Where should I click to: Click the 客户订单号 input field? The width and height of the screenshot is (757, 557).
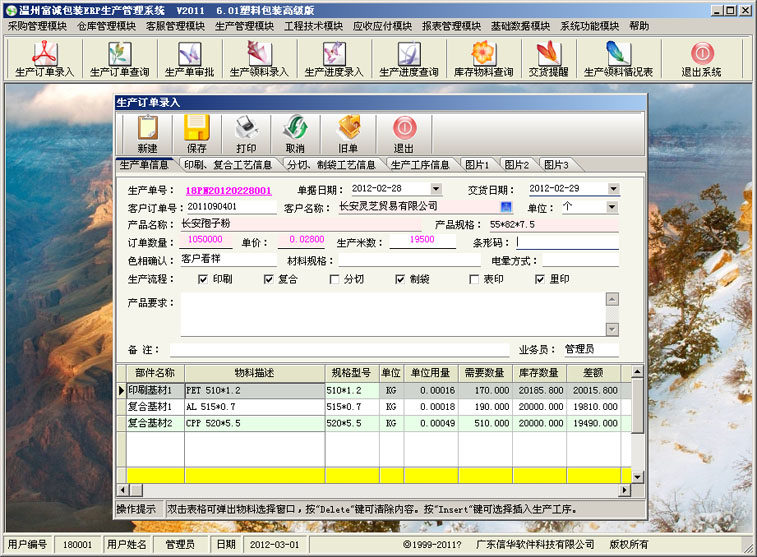(231, 207)
